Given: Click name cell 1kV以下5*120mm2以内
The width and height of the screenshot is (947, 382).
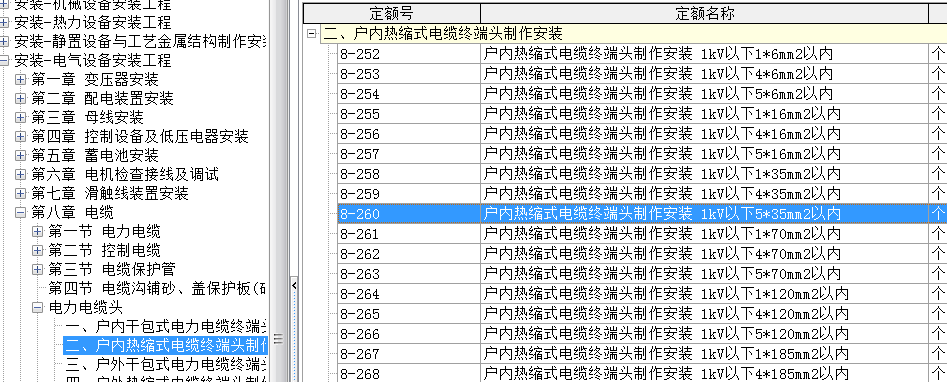Looking at the screenshot, I should 704,334.
